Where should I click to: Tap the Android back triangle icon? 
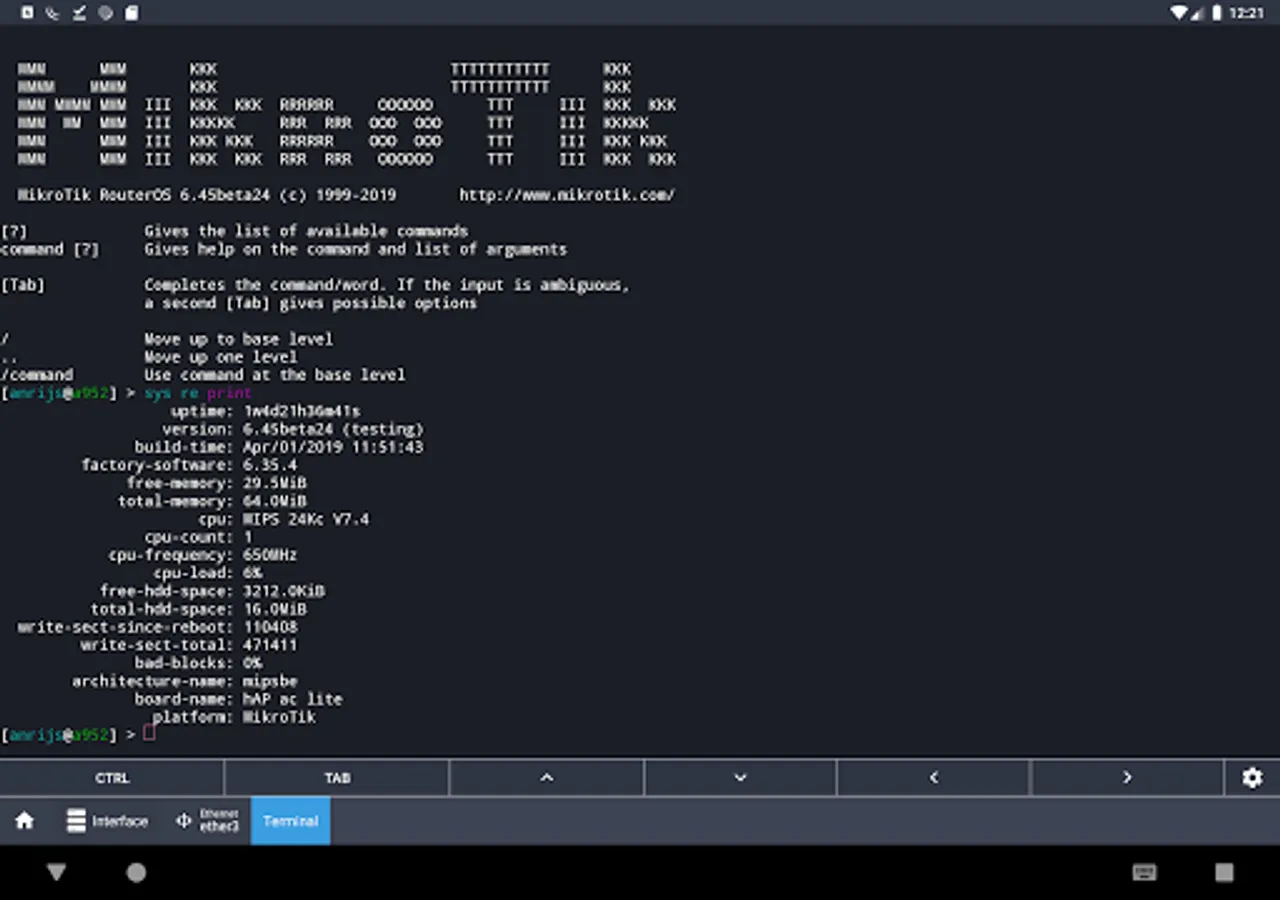click(56, 873)
